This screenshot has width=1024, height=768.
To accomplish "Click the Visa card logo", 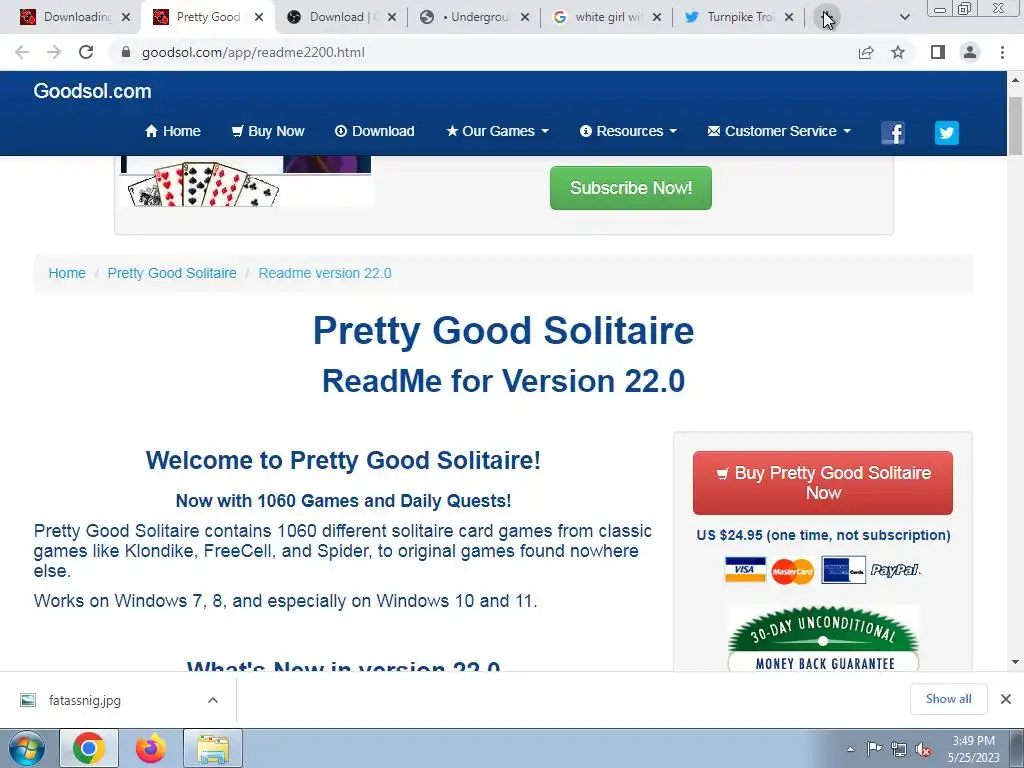I will [745, 569].
